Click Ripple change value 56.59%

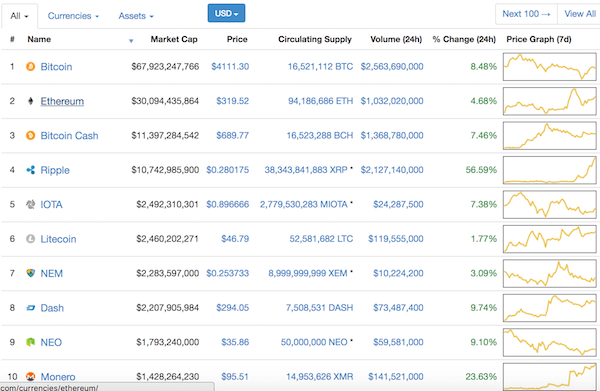pyautogui.click(x=481, y=170)
